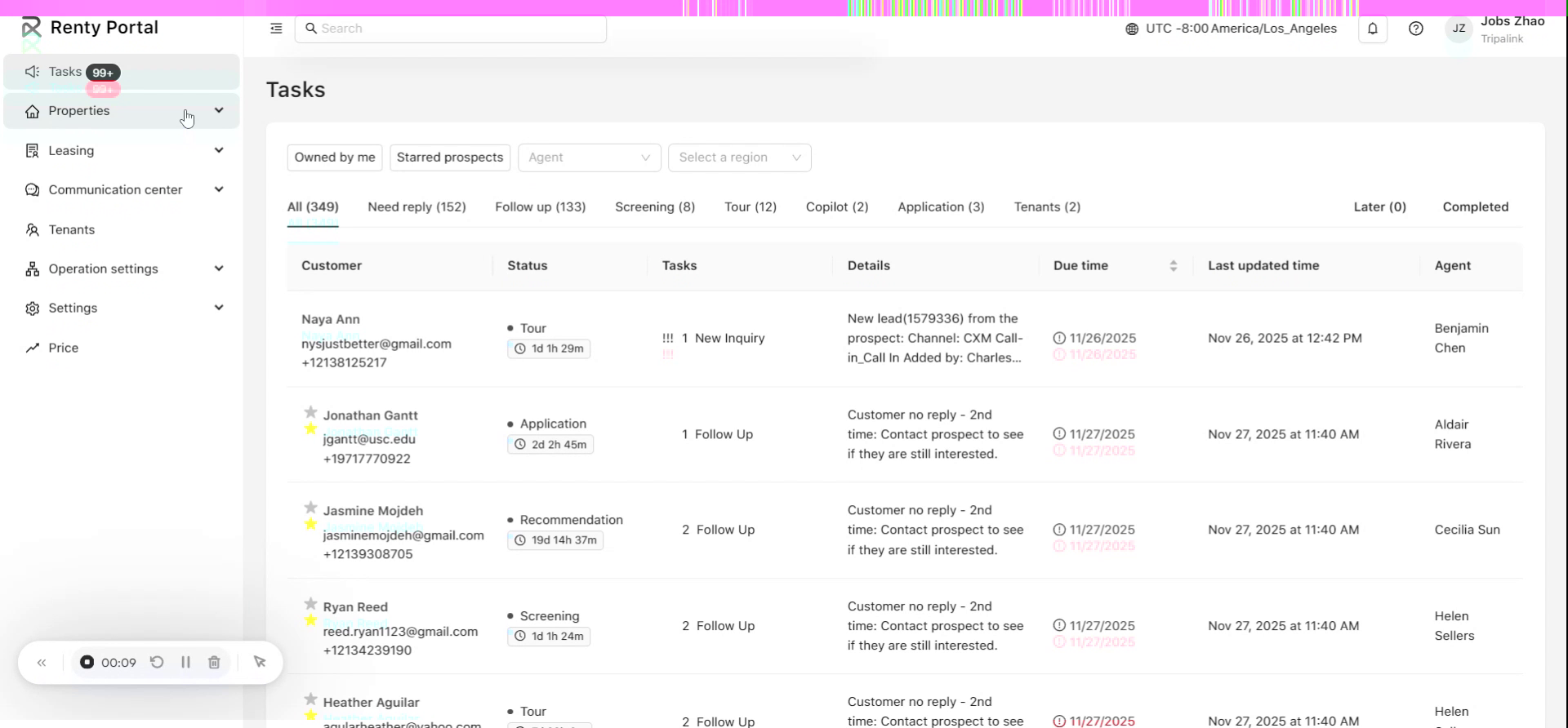Viewport: 1568px width, 728px height.
Task: Switch to the Application (3) tab
Action: (x=941, y=207)
